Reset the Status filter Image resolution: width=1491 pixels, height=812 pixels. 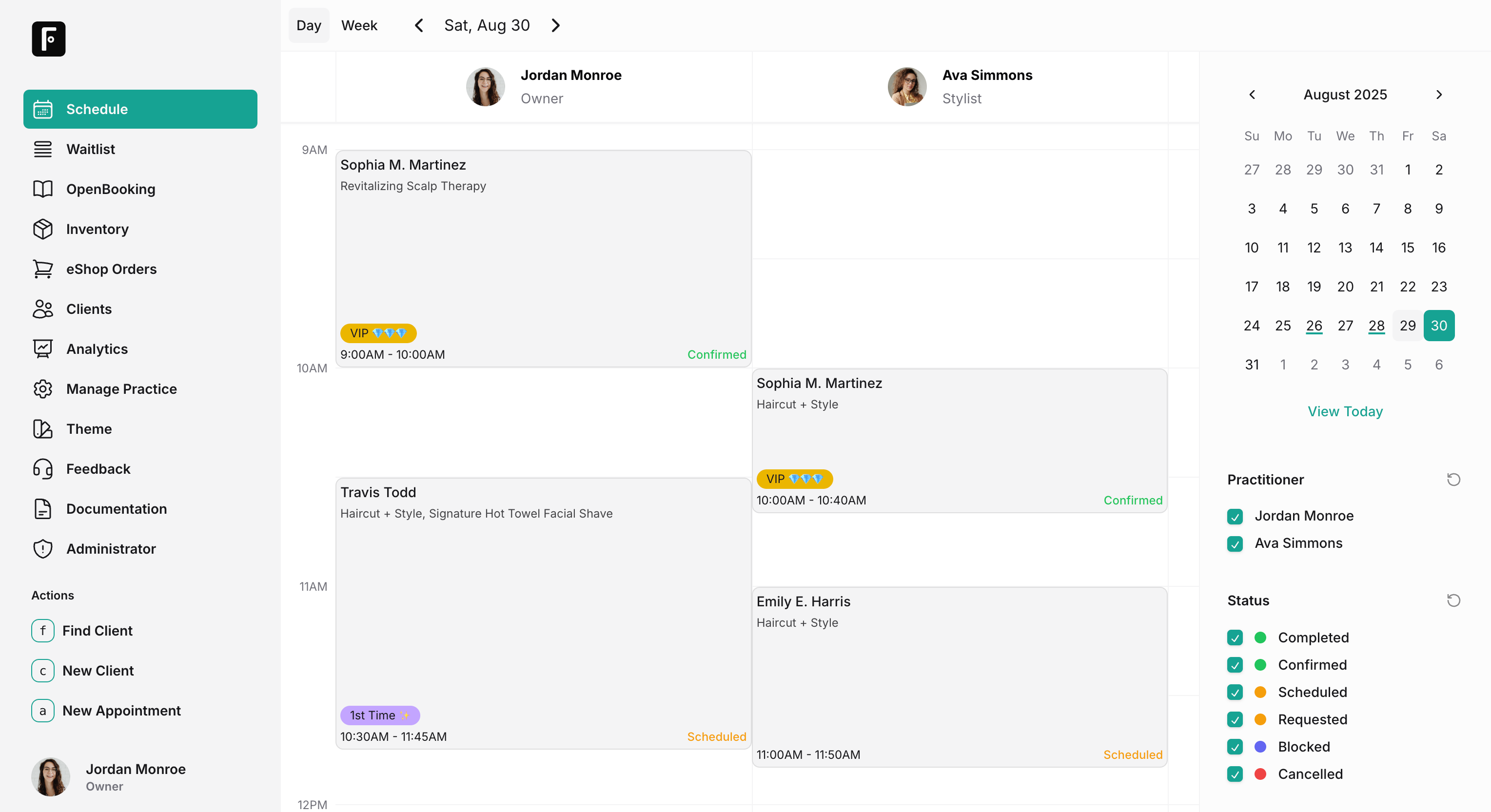pyautogui.click(x=1453, y=600)
